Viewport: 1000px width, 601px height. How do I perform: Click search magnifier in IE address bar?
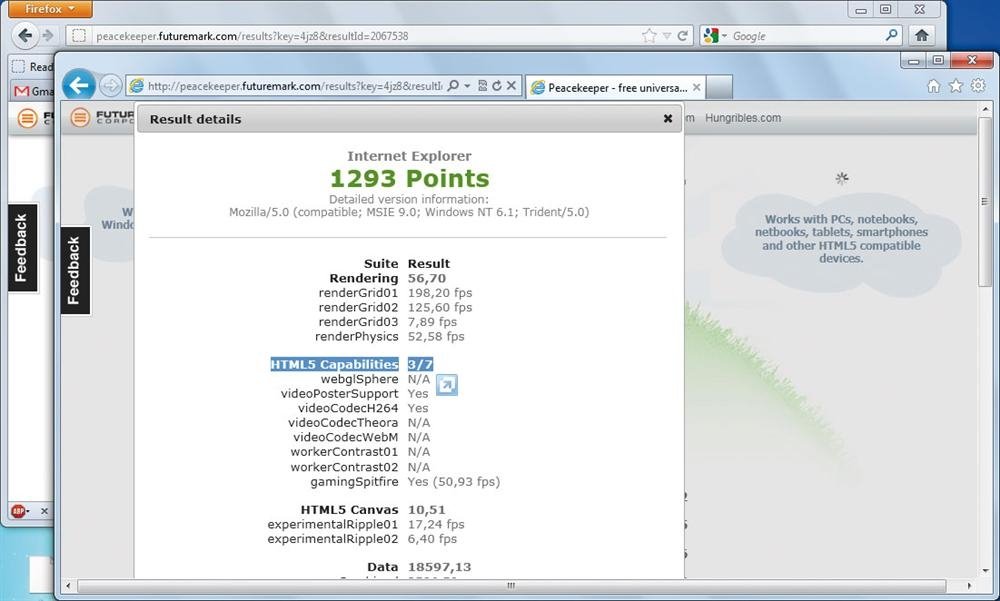pos(453,85)
